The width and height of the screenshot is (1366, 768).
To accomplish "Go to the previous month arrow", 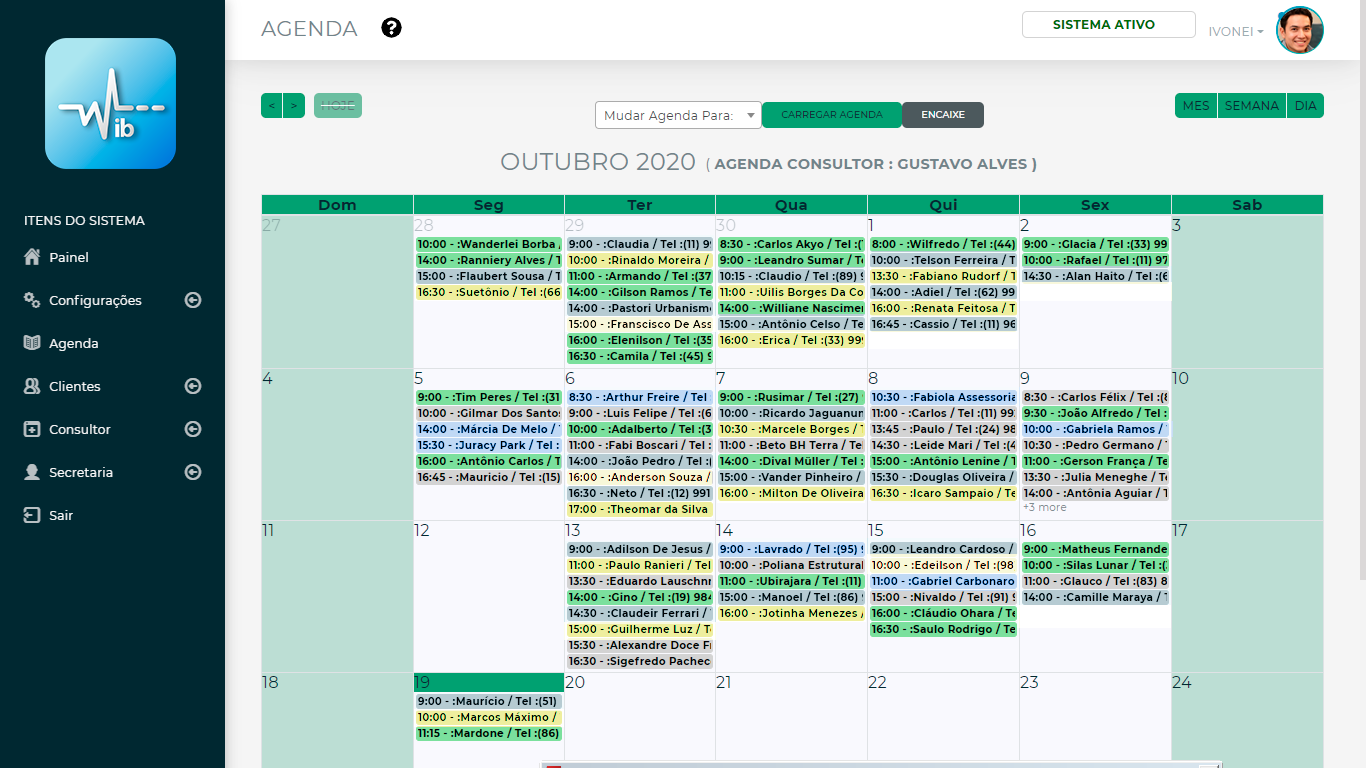I will (x=271, y=105).
